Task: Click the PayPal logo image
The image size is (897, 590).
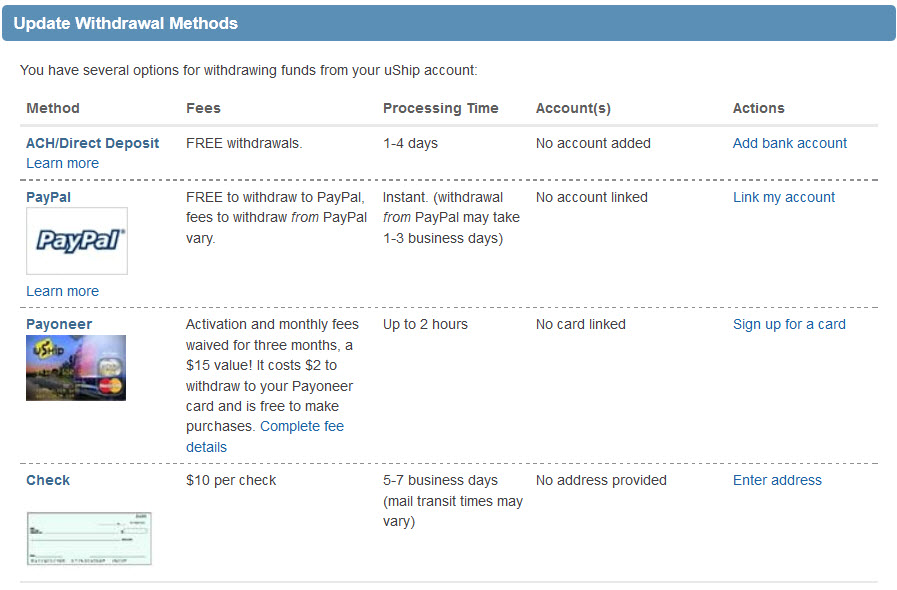Action: pos(77,241)
